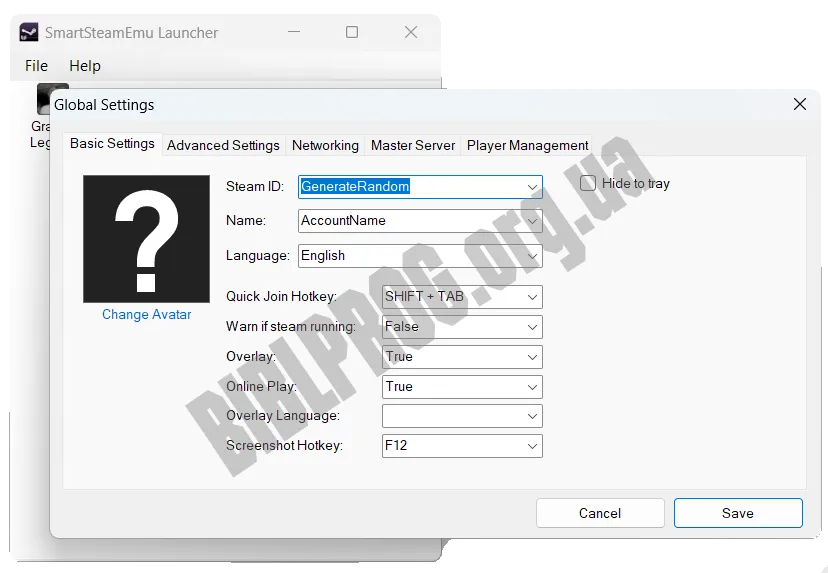Minimize the SmartSteamEmu Launcher window
828x573 pixels.
[x=294, y=32]
